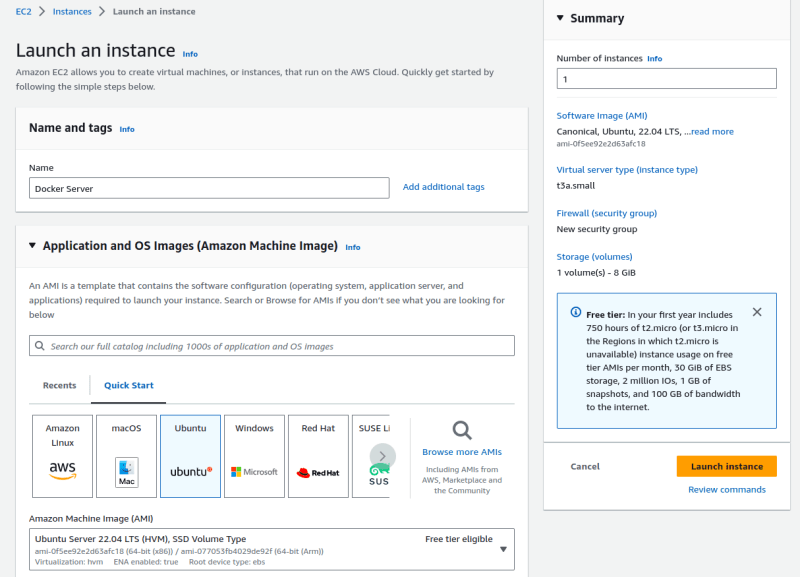Open the Amazon Machine Image dropdown

pyautogui.click(x=272, y=549)
